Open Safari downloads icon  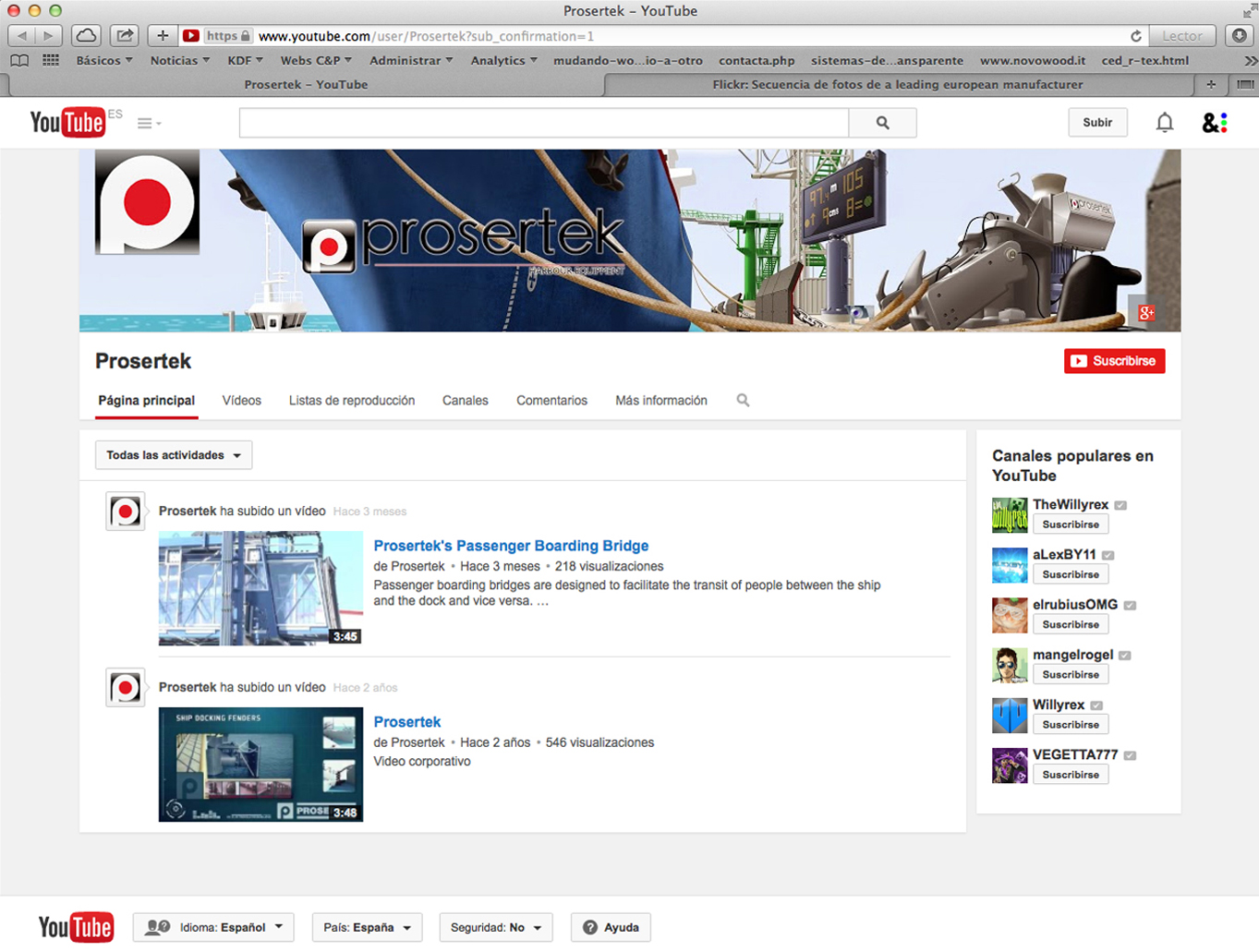pyautogui.click(x=1239, y=35)
